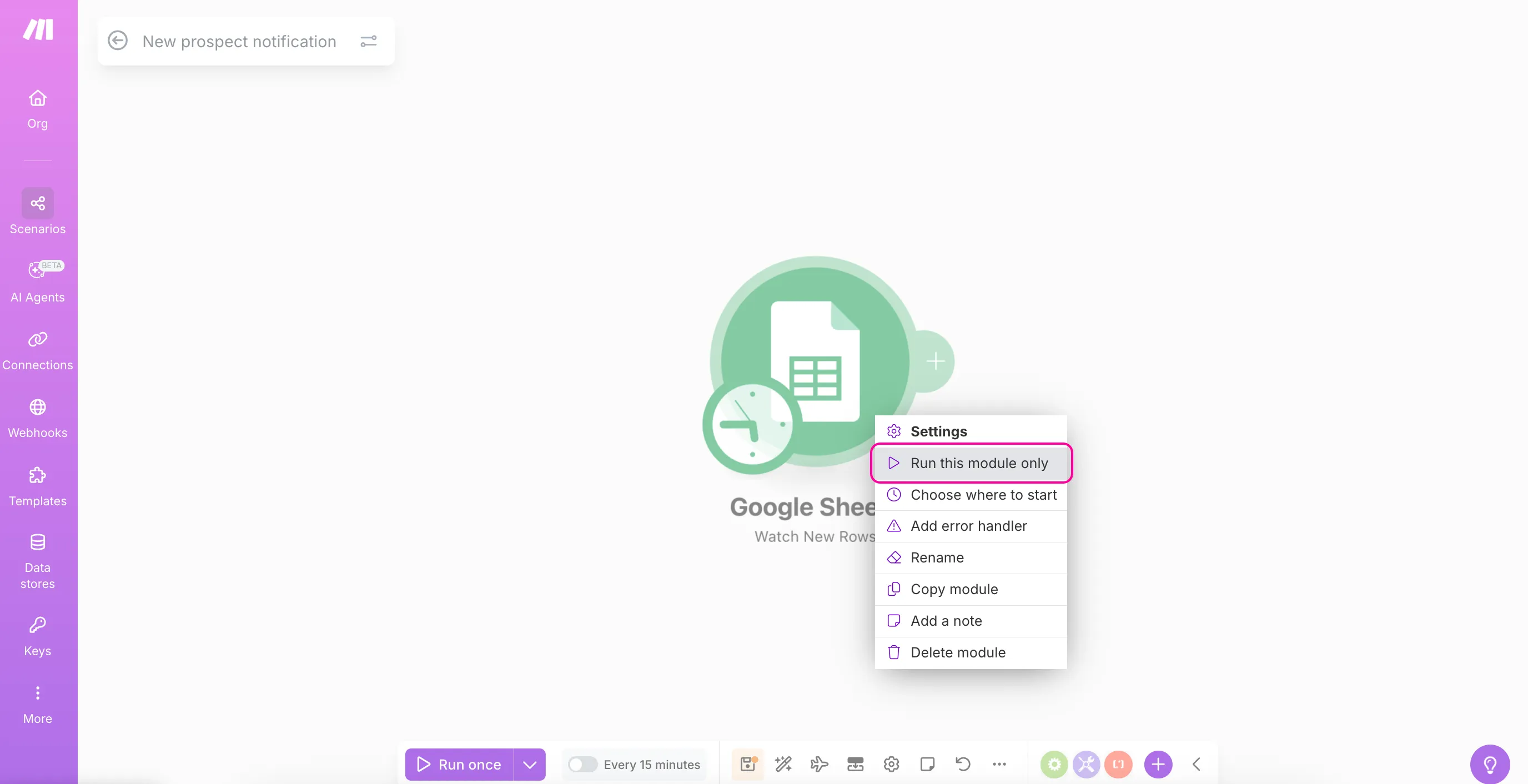The width and height of the screenshot is (1528, 784).
Task: Click the green gear favorites icon
Action: [1054, 764]
